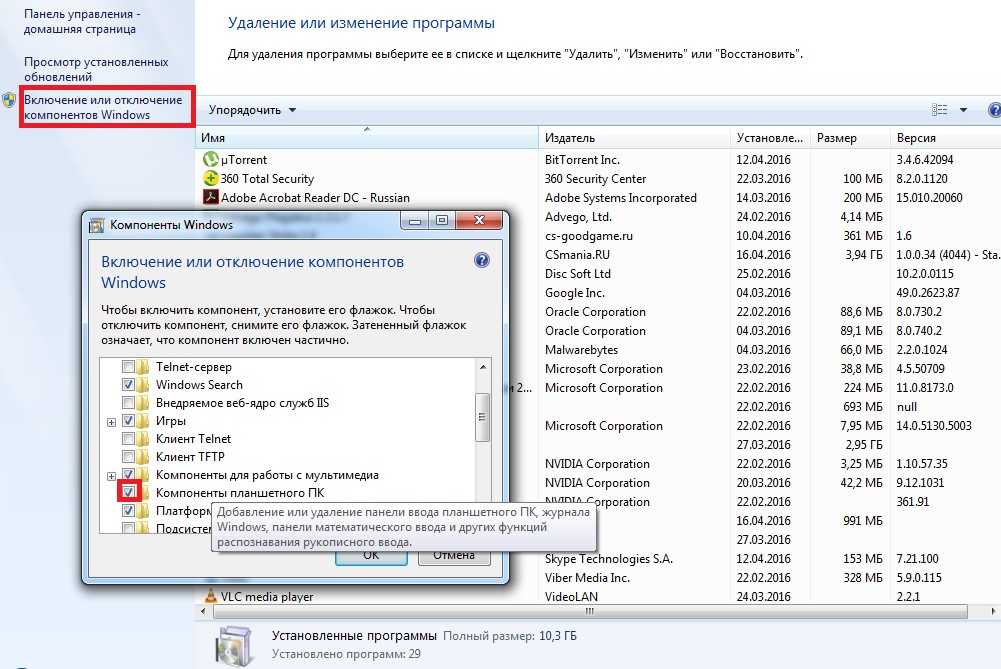Check the Клиент TFTP checkbox
Image resolution: width=1001 pixels, height=669 pixels.
pos(128,457)
